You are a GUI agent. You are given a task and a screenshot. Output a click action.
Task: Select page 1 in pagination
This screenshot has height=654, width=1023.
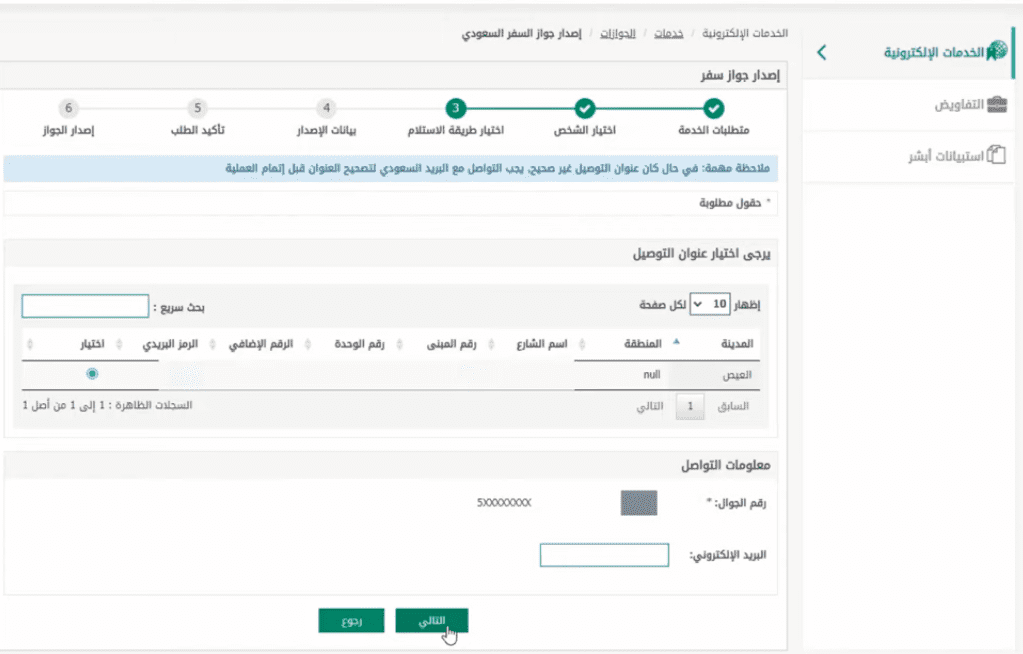(690, 406)
